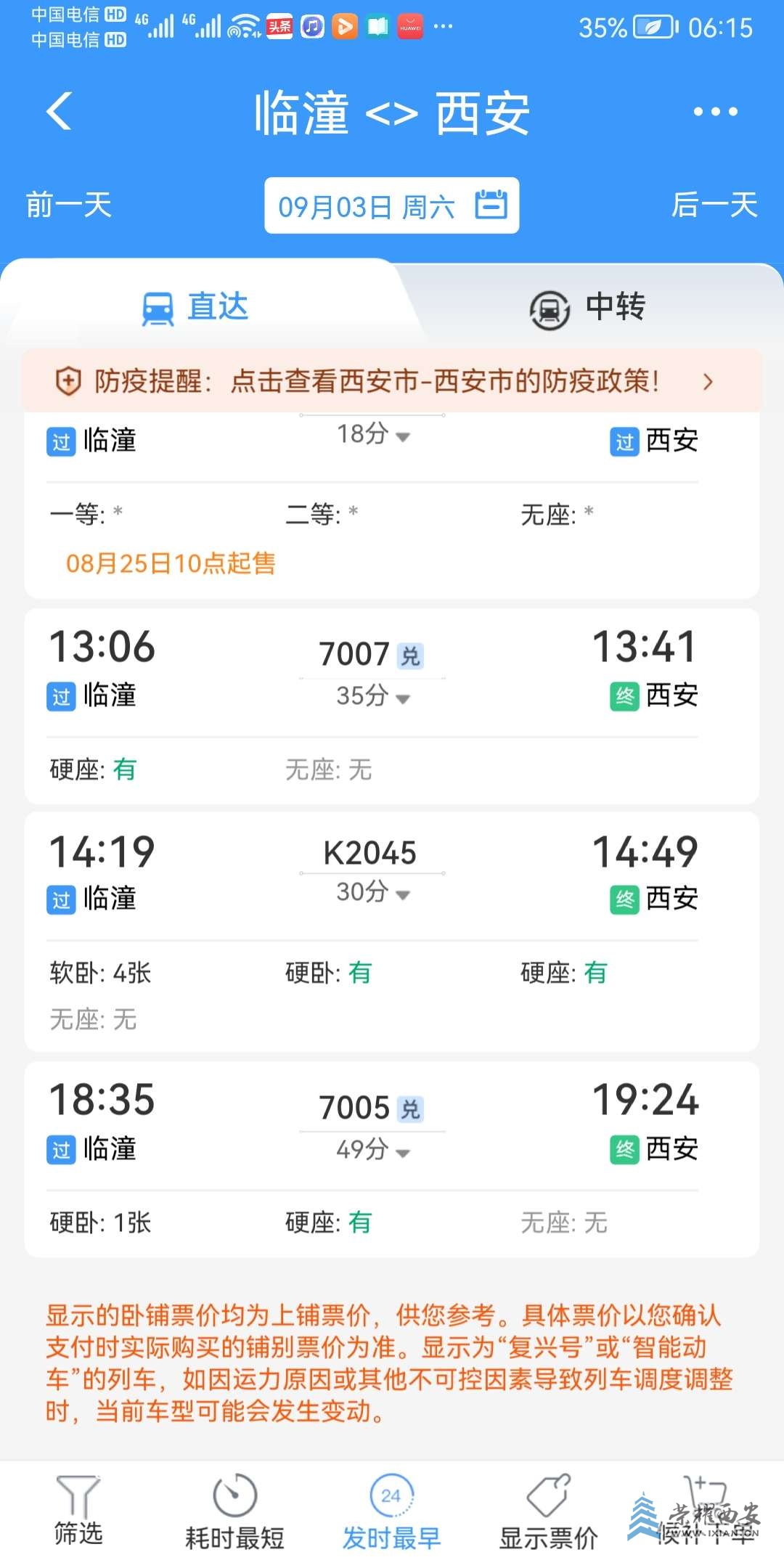Open the calendar icon date picker

point(491,205)
